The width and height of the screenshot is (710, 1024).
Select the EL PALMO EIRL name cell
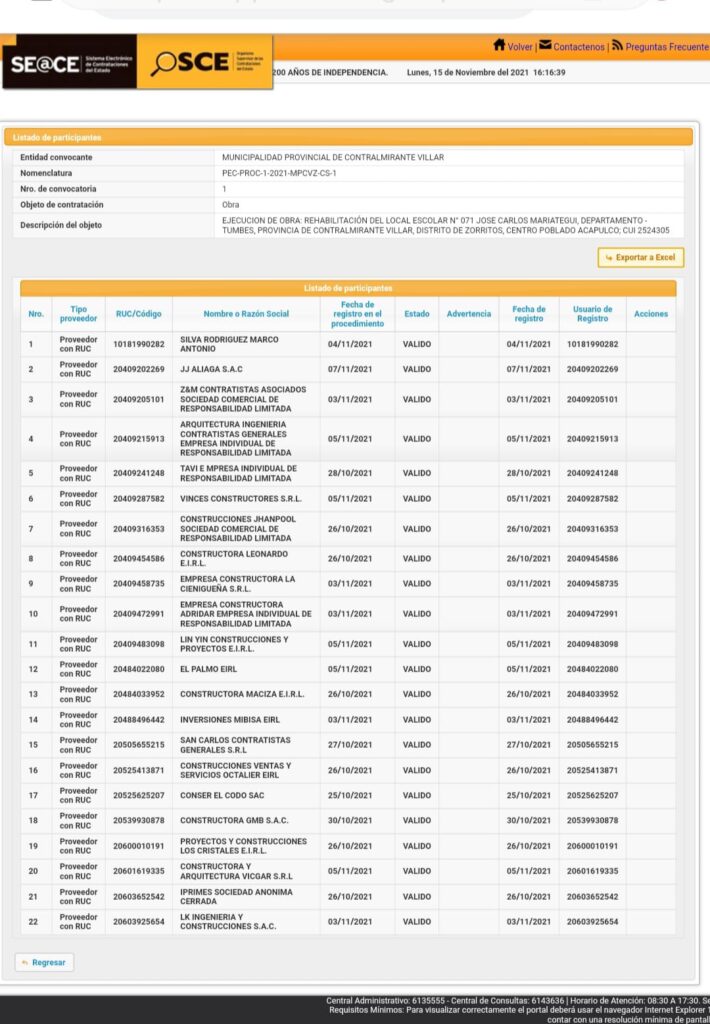click(208, 669)
